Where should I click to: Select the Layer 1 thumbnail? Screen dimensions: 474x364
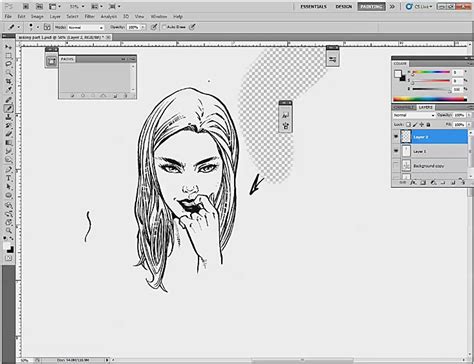click(x=406, y=151)
